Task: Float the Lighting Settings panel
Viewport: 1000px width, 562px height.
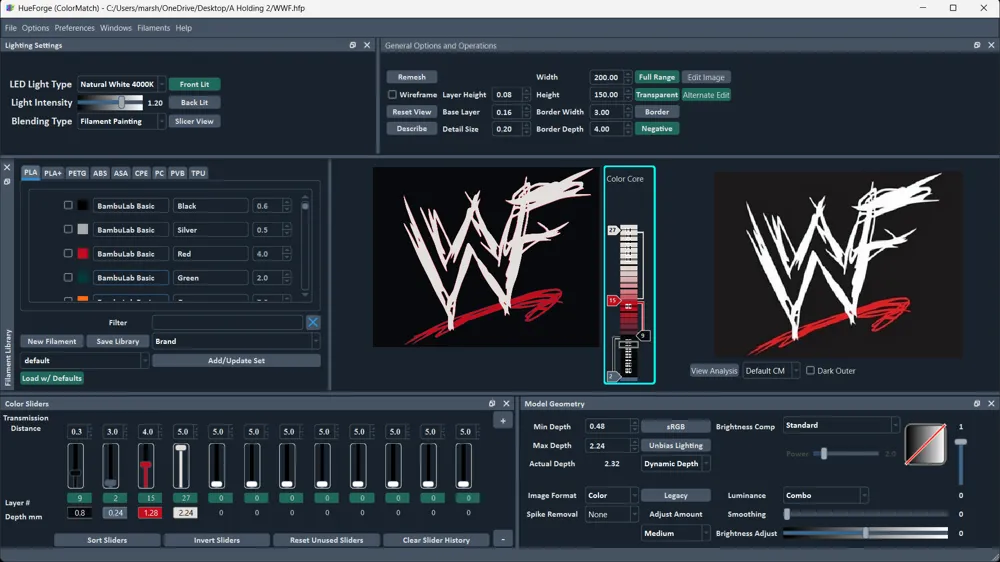Action: click(x=353, y=45)
